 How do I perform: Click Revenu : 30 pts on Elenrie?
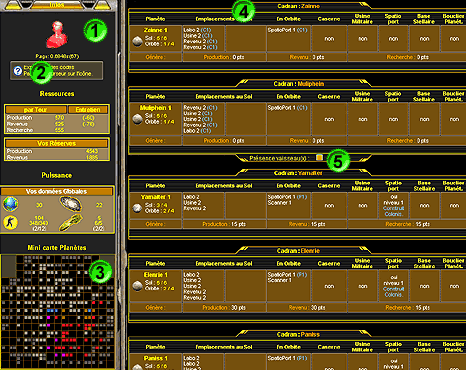(x=307, y=308)
